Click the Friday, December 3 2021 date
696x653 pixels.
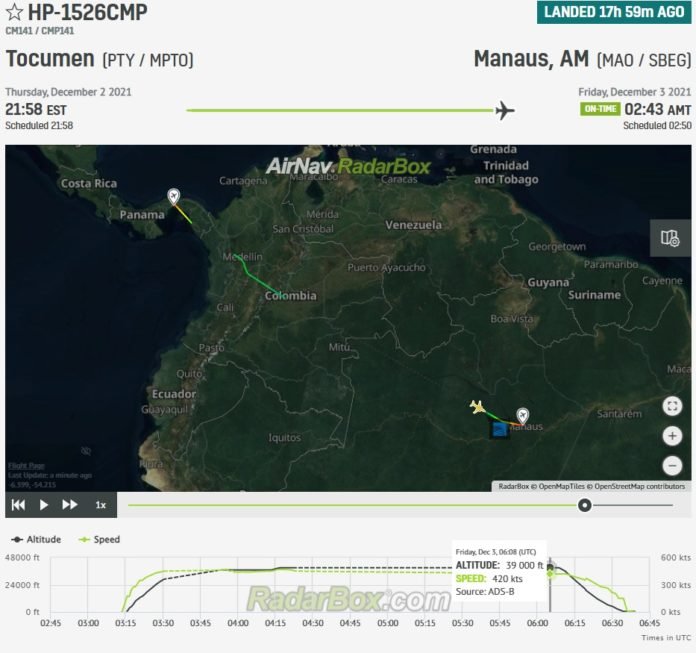coord(635,92)
